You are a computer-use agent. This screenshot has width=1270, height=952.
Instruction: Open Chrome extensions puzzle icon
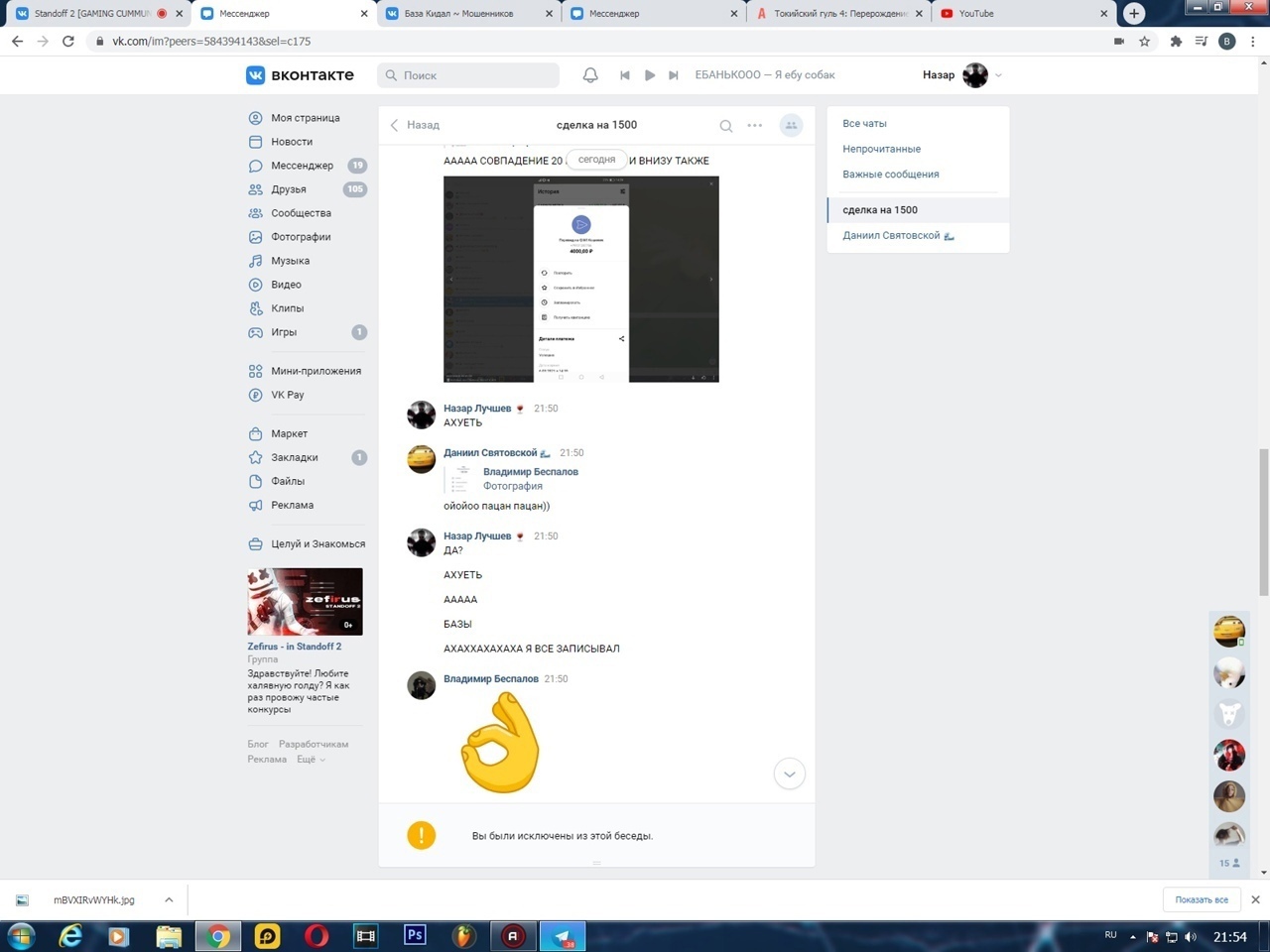coord(1176,42)
